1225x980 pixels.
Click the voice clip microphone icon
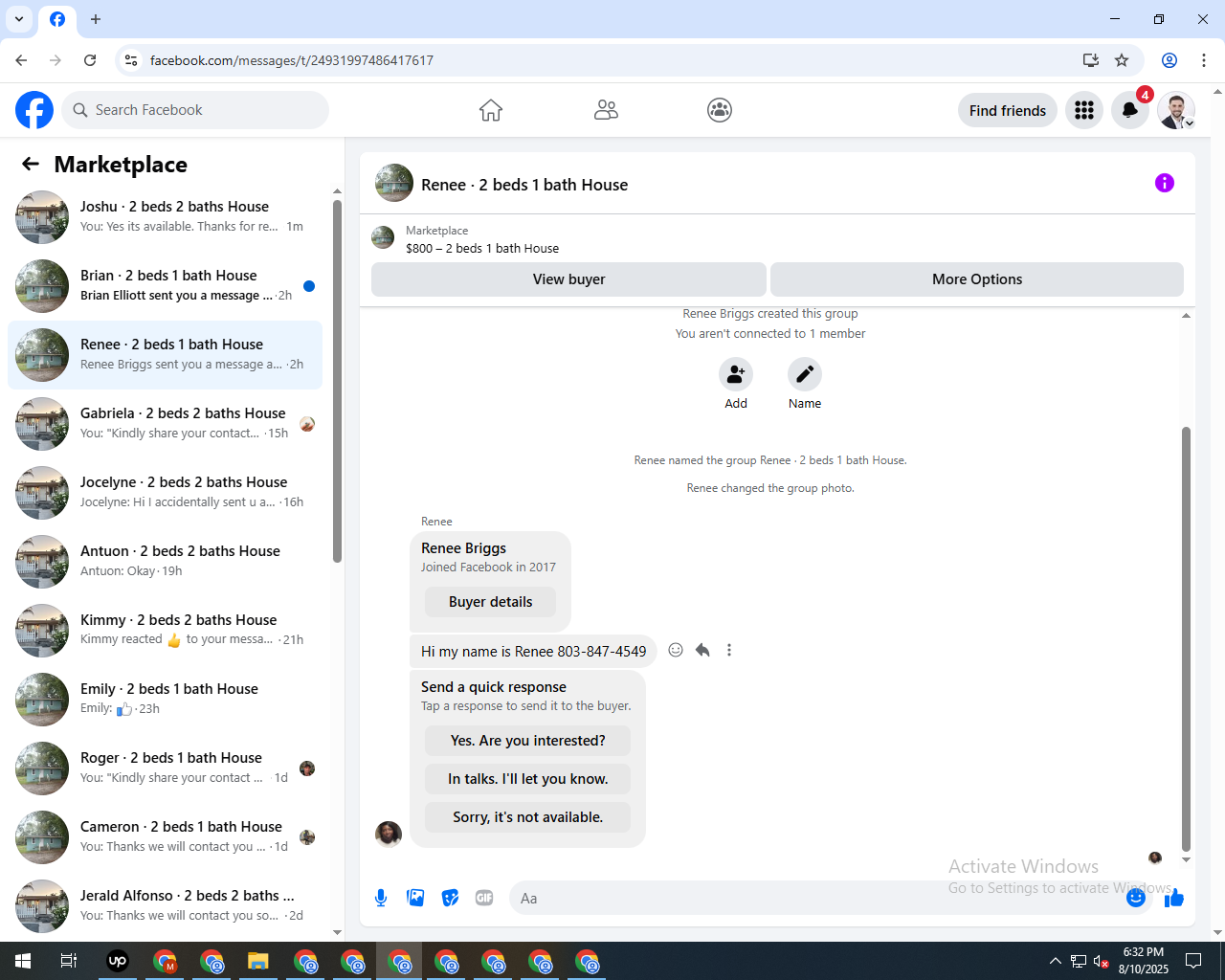pyautogui.click(x=381, y=898)
